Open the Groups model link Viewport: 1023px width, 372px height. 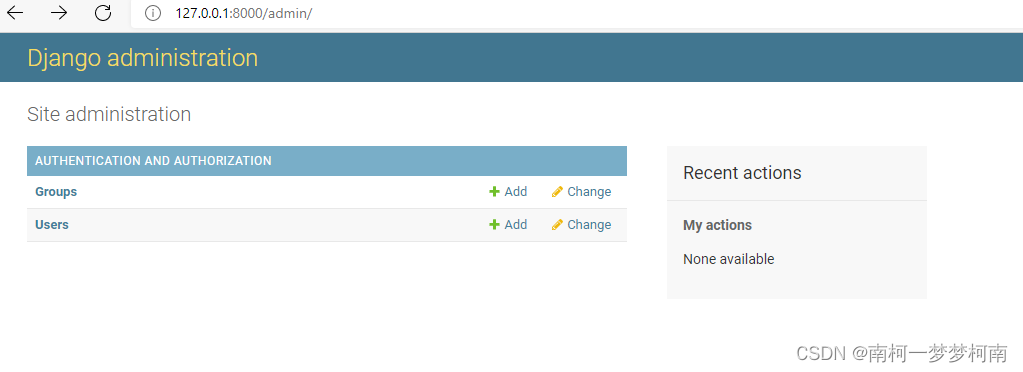coord(56,192)
